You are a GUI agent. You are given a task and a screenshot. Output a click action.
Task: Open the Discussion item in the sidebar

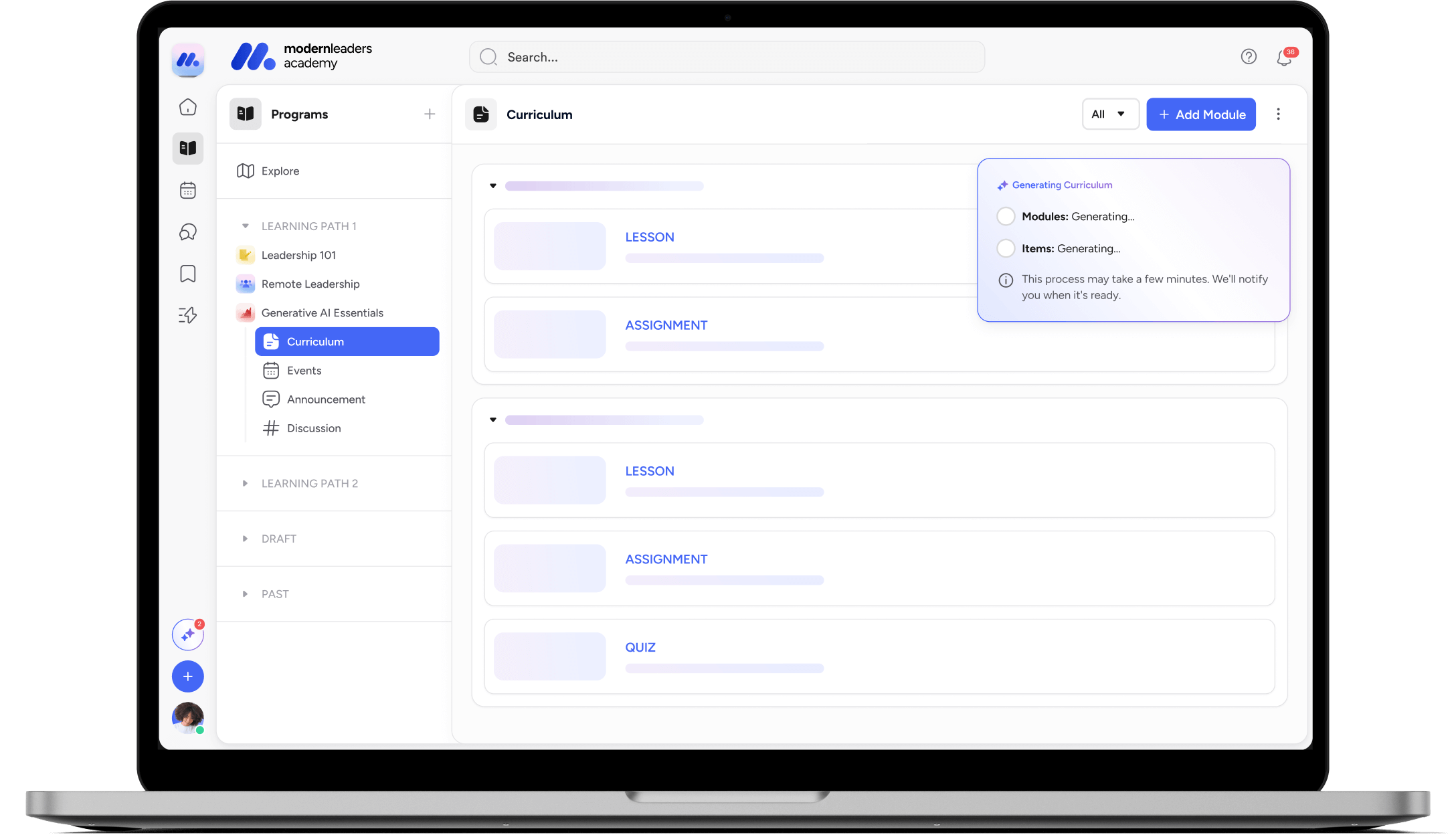point(314,428)
